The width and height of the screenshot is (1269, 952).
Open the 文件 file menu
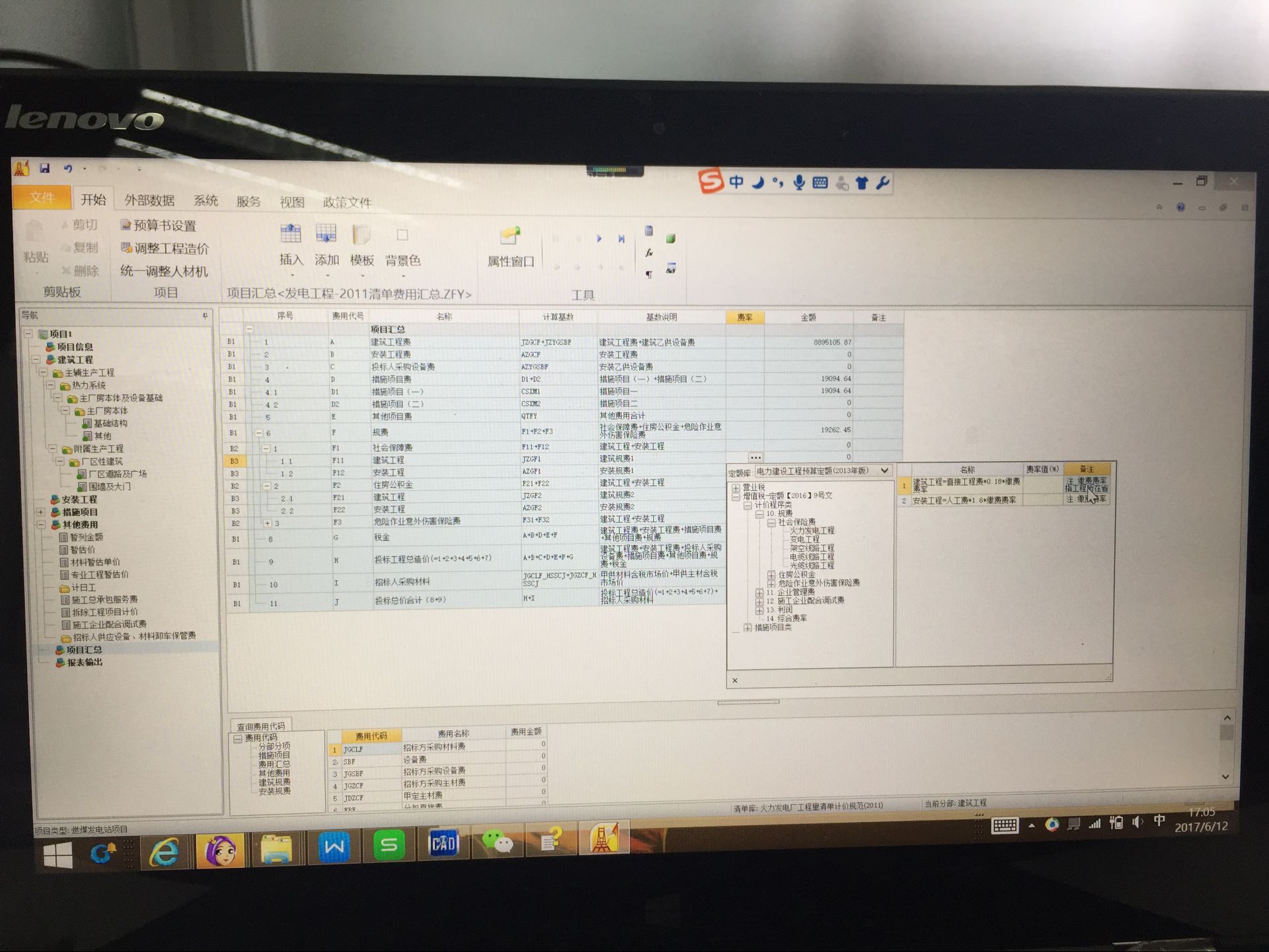42,198
